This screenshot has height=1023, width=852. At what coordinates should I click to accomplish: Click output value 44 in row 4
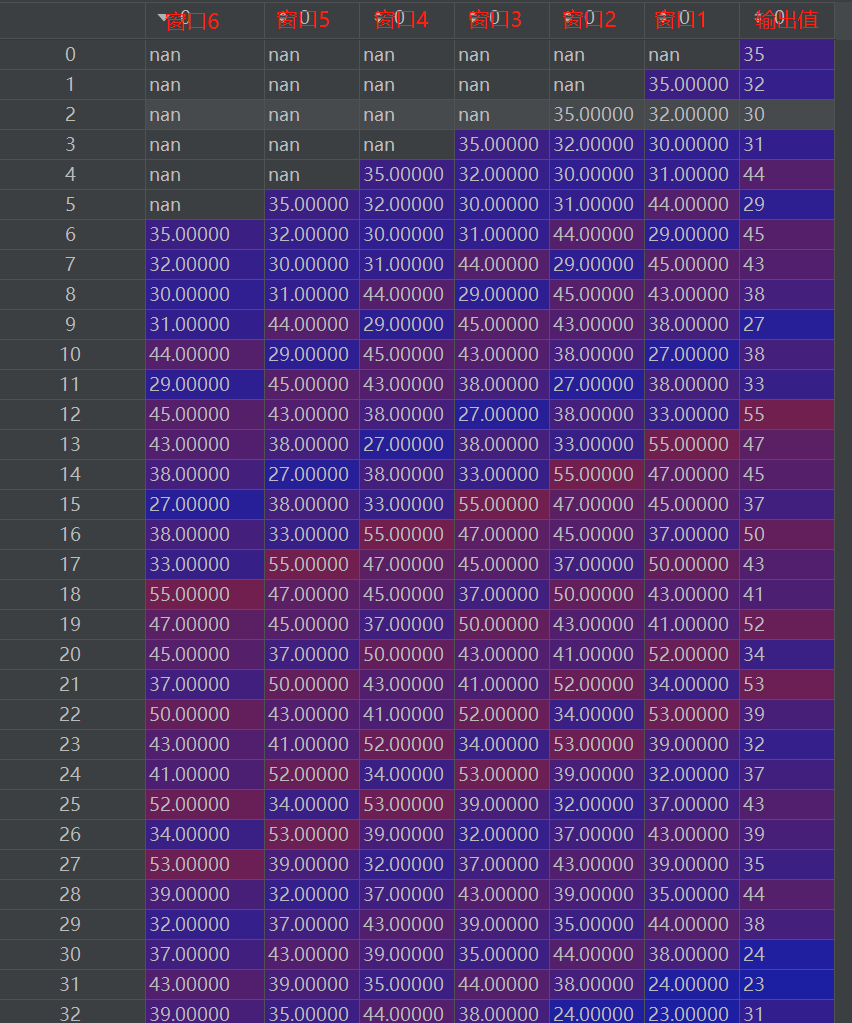pos(787,174)
